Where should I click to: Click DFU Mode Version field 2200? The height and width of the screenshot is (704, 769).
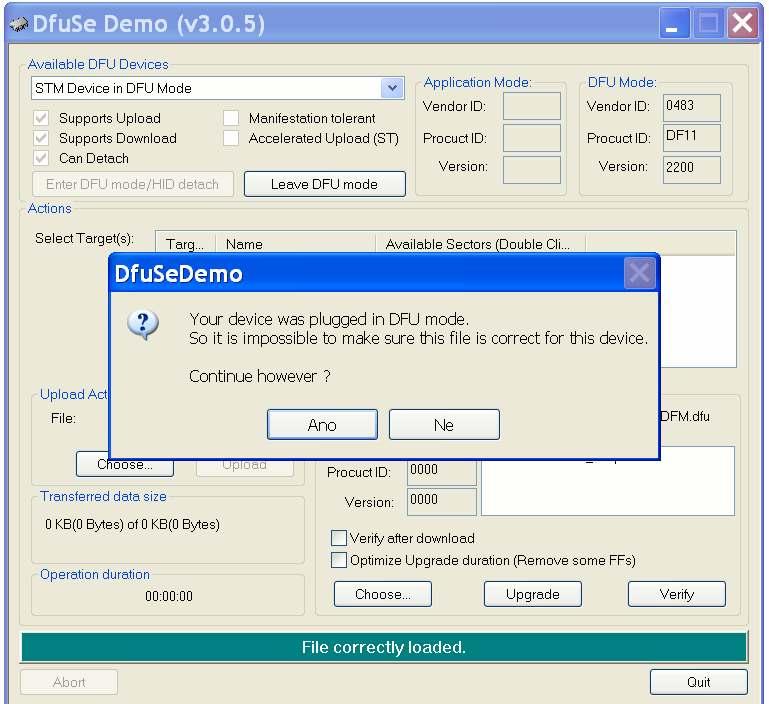tap(692, 170)
